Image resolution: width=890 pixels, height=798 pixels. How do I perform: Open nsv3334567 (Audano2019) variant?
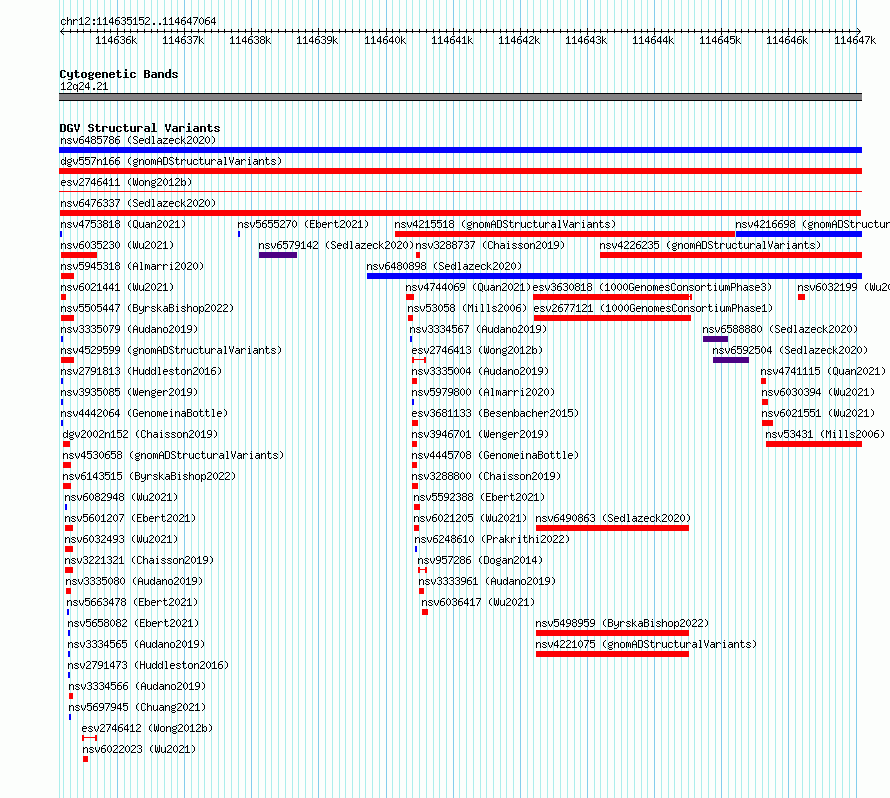(478, 329)
